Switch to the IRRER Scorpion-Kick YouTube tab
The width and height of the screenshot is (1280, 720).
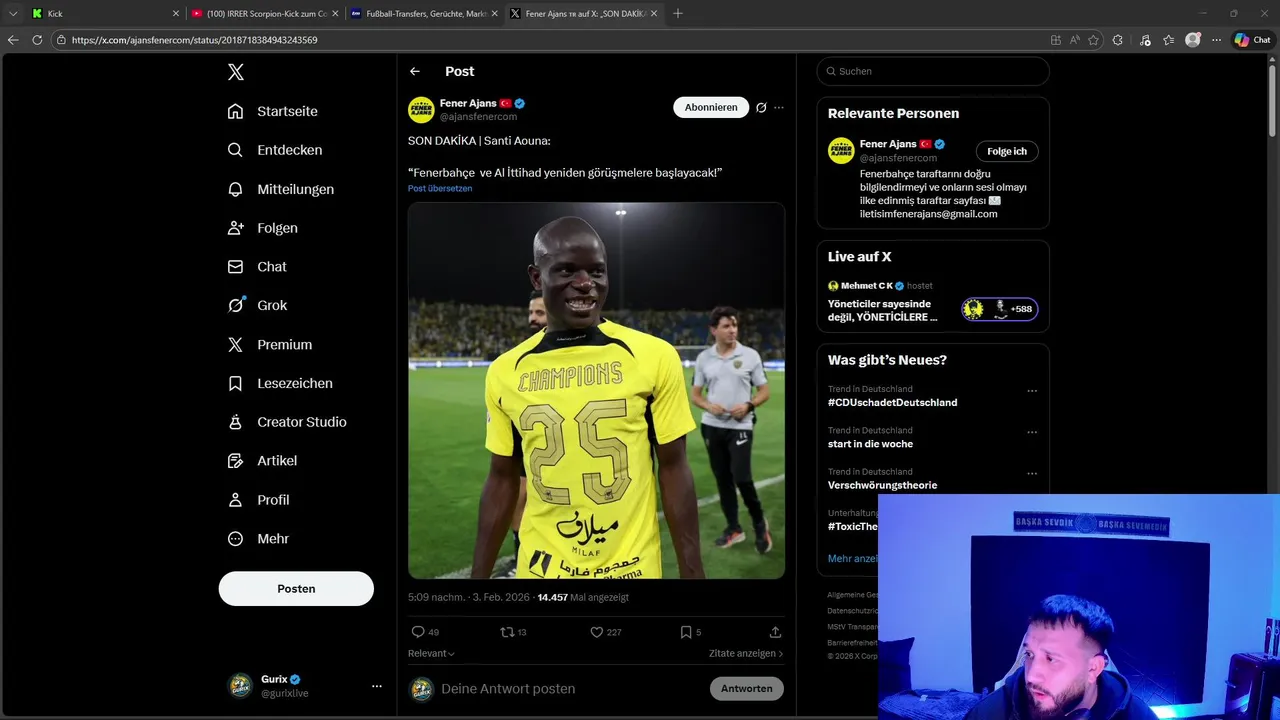click(x=265, y=14)
